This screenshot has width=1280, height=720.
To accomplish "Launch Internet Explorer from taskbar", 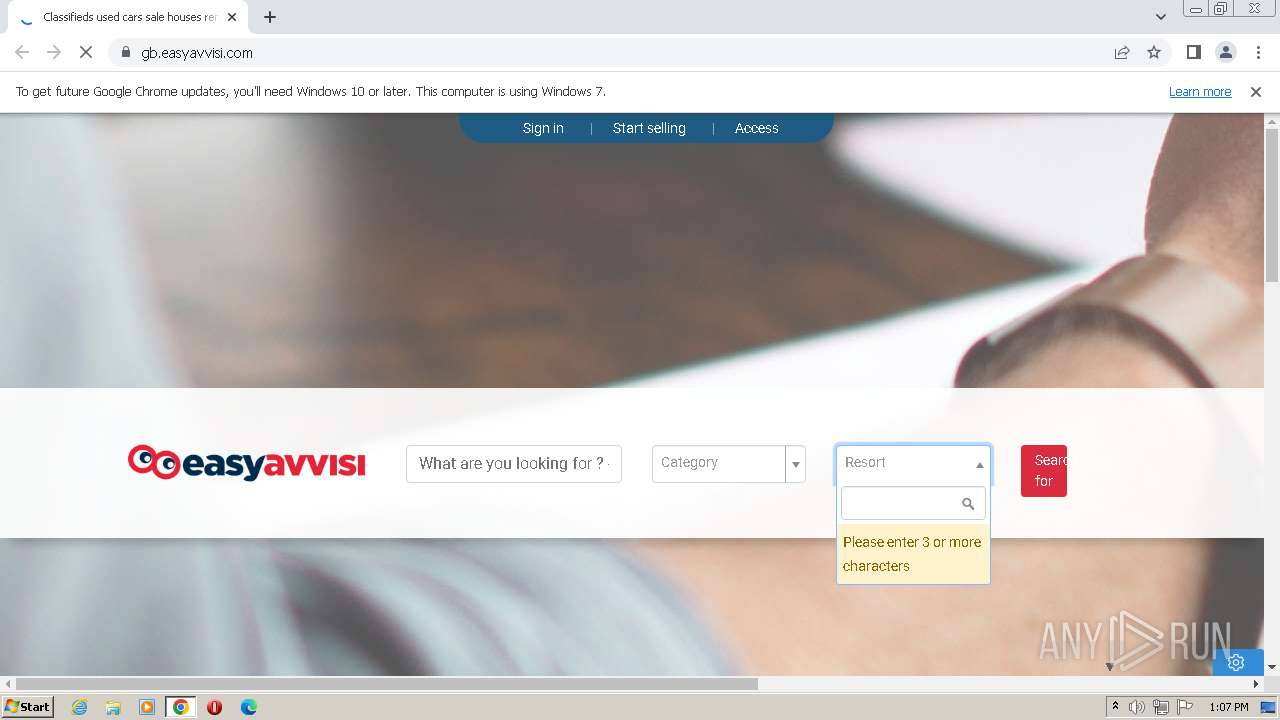I will click(79, 707).
